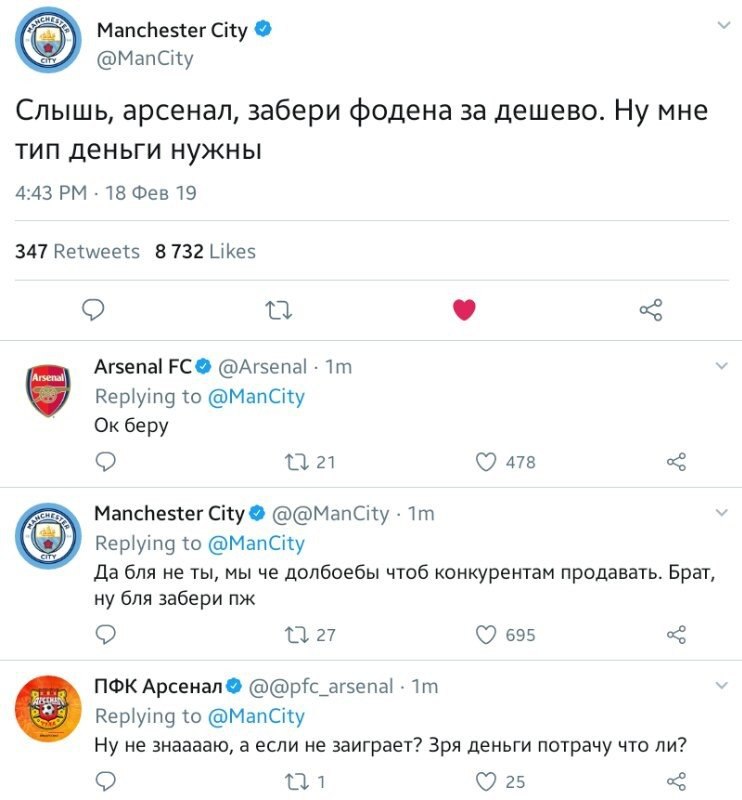This screenshot has height=800, width=742.
Task: Open options chevron on main tweet
Action: click(724, 25)
